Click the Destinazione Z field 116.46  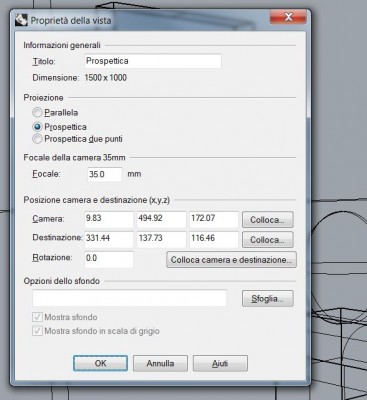[214, 239]
